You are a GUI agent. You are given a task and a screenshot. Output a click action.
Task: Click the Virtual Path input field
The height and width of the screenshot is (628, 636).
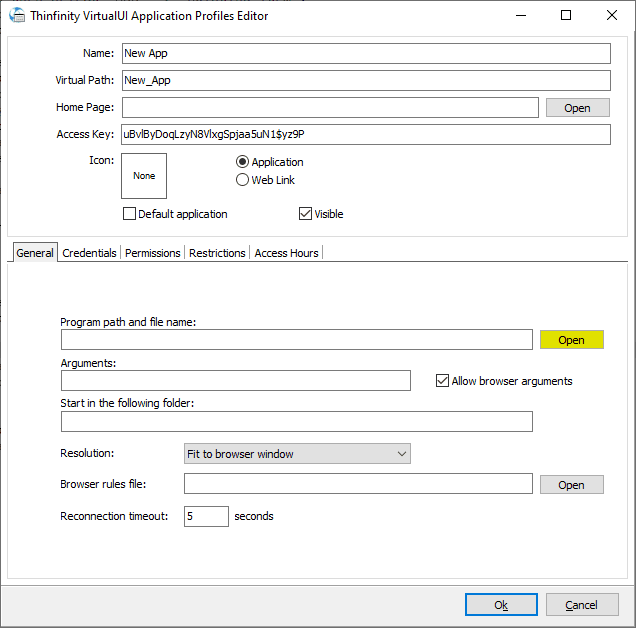tap(366, 80)
